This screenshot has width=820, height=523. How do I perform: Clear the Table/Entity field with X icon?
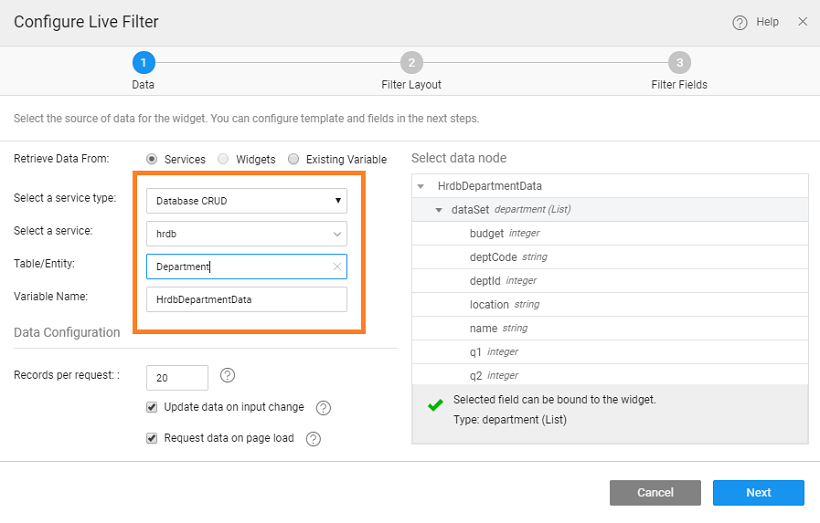tap(337, 267)
